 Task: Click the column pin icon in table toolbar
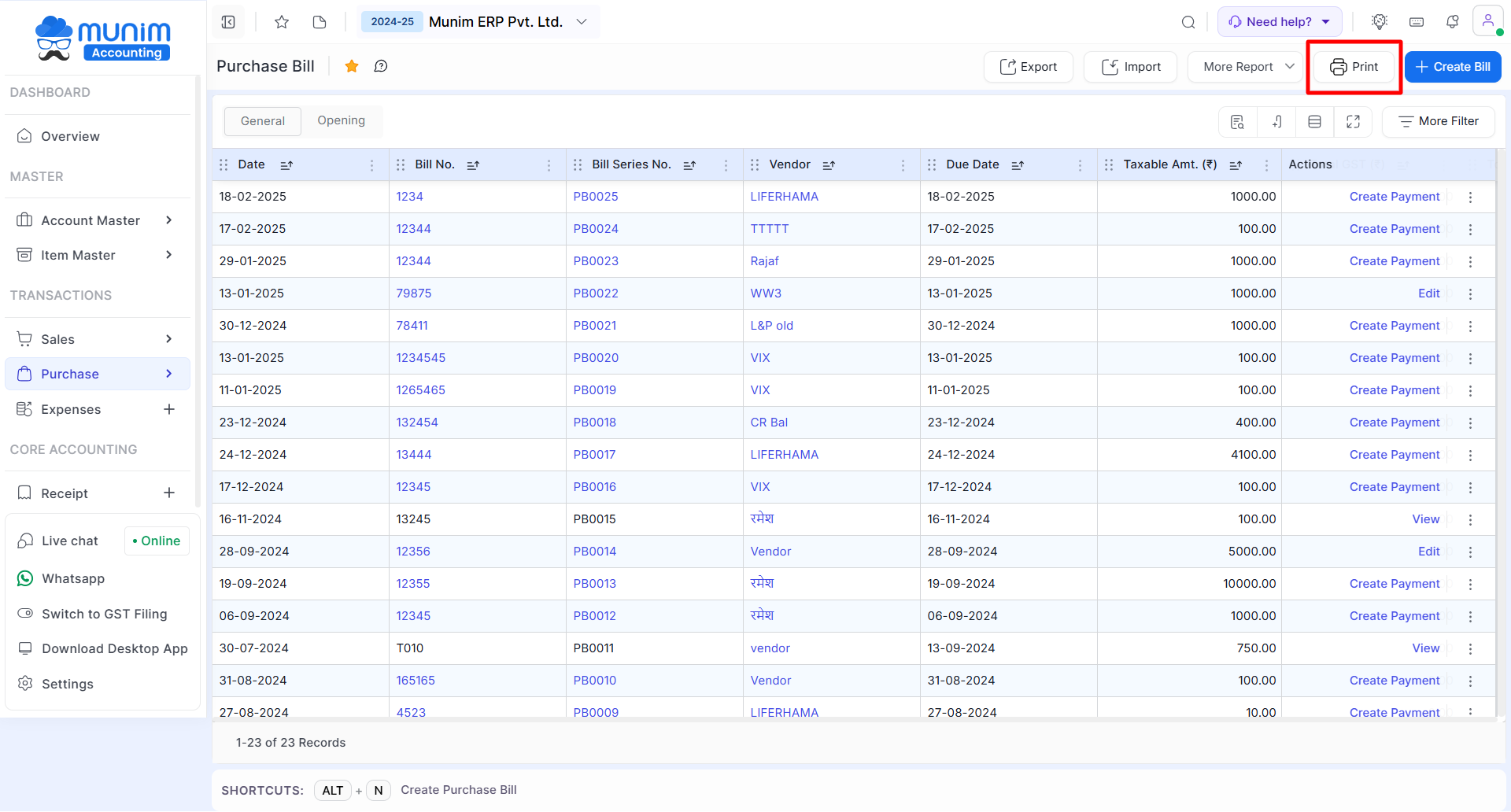1276,121
